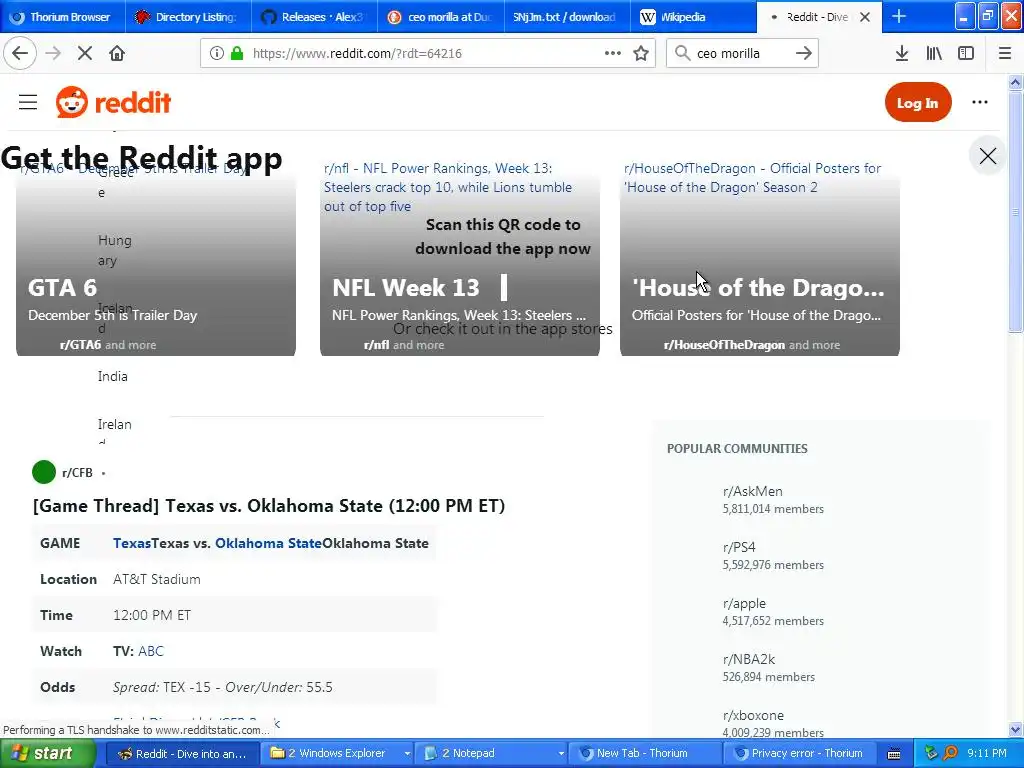Click the Log In button
The image size is (1024, 768).
(x=918, y=103)
